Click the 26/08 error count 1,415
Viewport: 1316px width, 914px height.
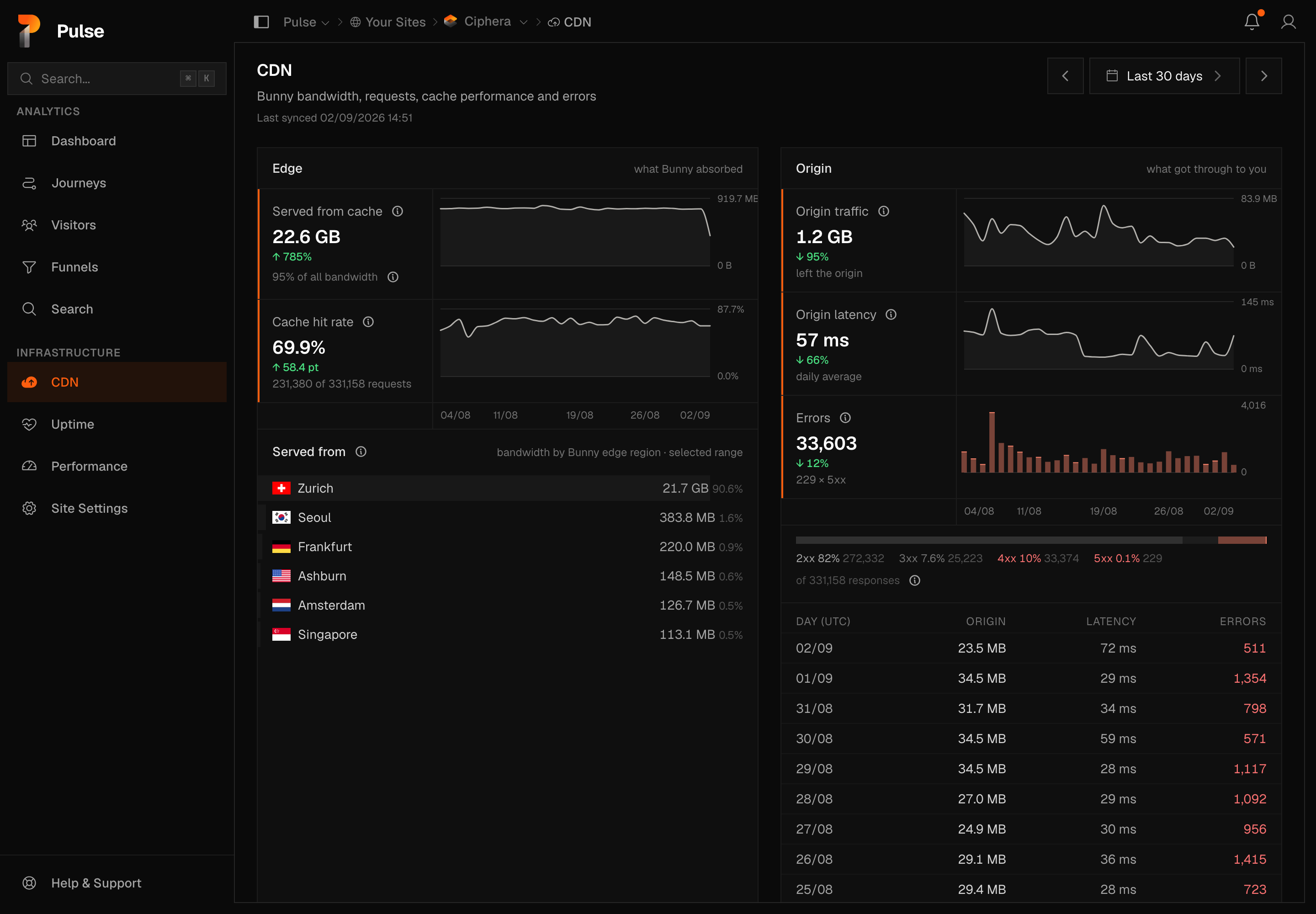click(x=1250, y=860)
